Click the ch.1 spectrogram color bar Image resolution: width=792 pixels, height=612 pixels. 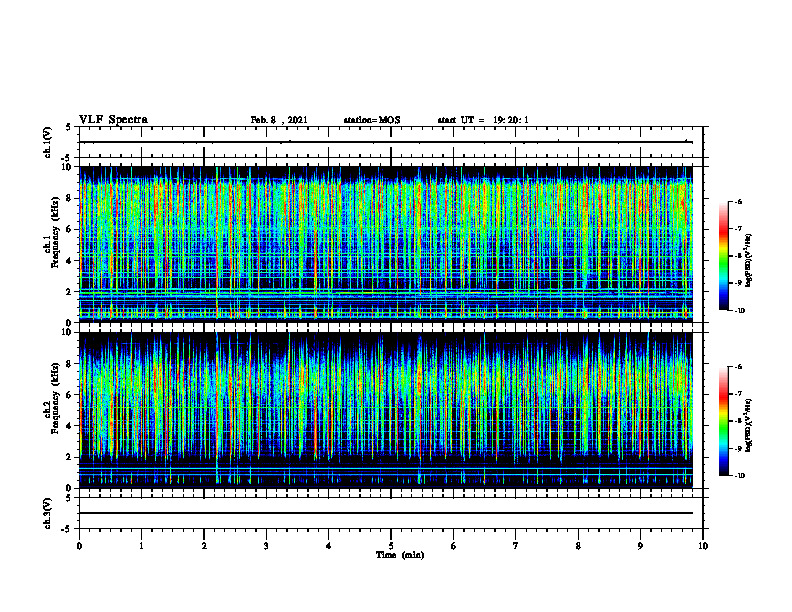723,256
